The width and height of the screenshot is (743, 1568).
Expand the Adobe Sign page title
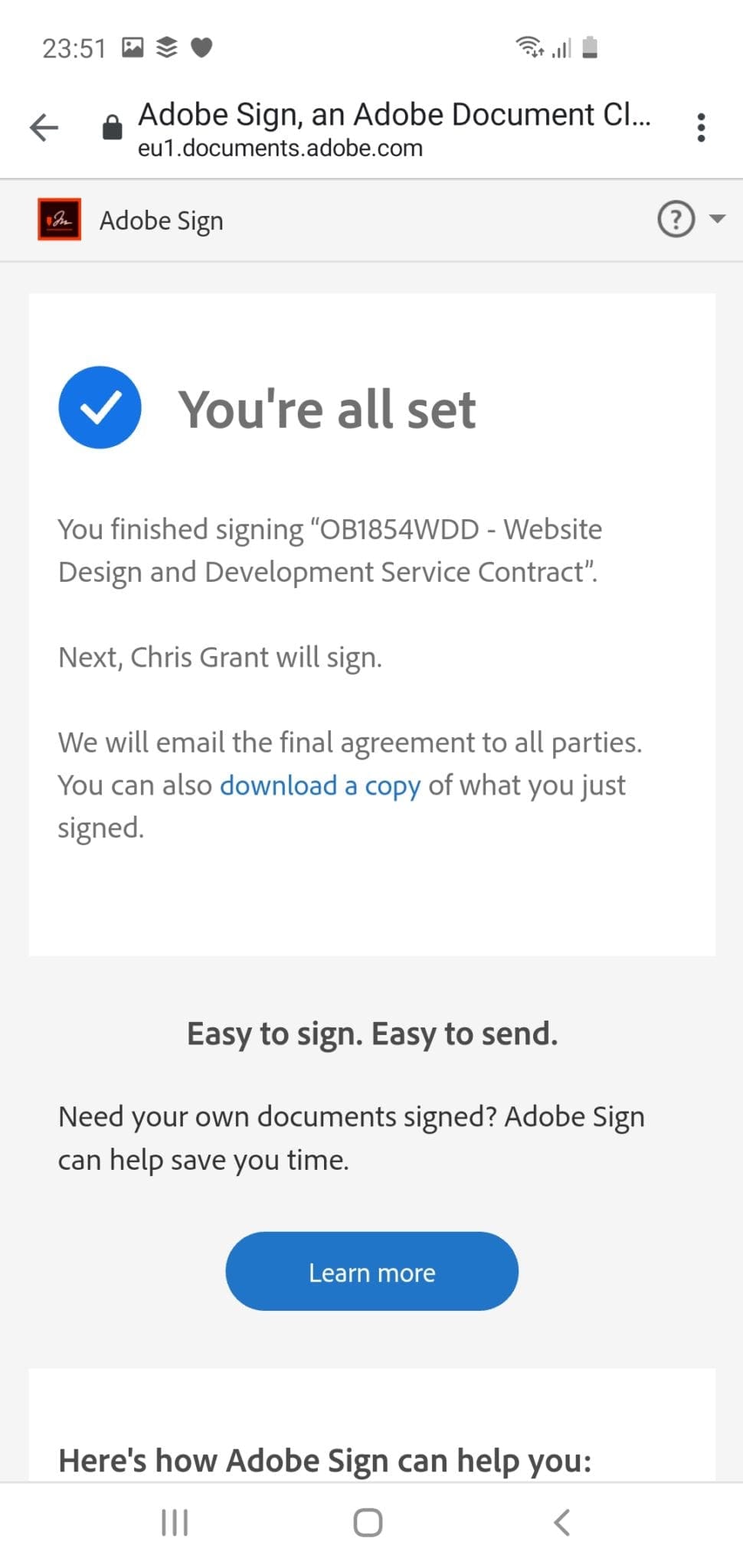395,113
